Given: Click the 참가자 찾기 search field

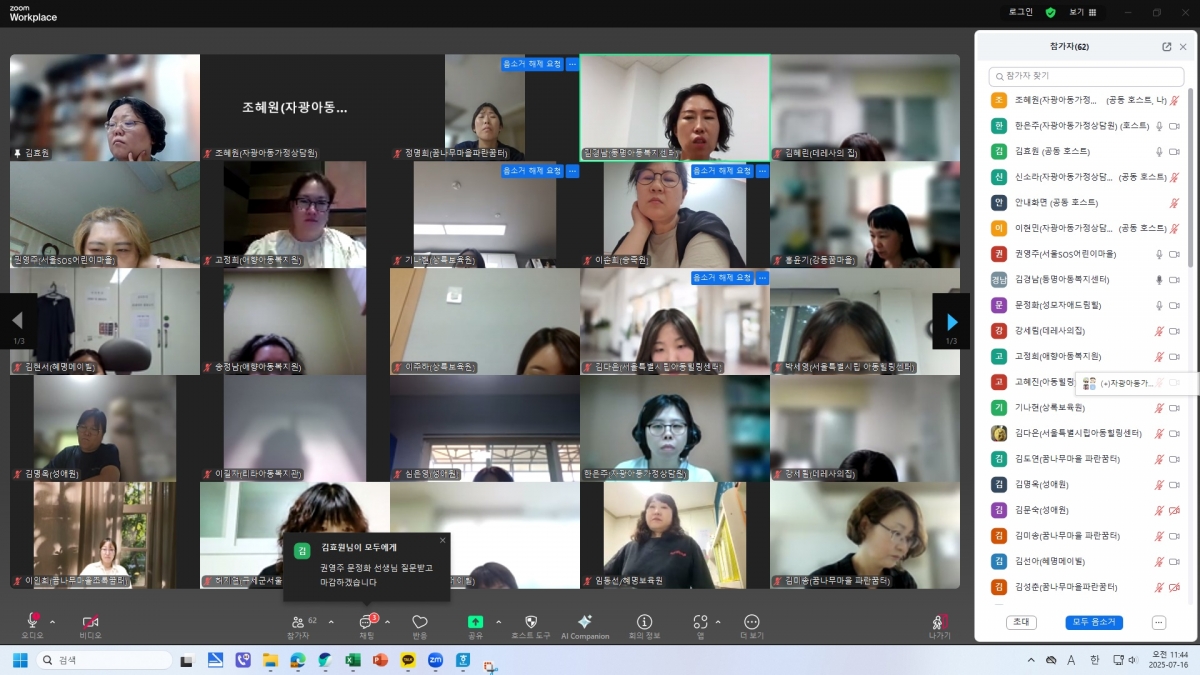Looking at the screenshot, I should coord(1085,76).
